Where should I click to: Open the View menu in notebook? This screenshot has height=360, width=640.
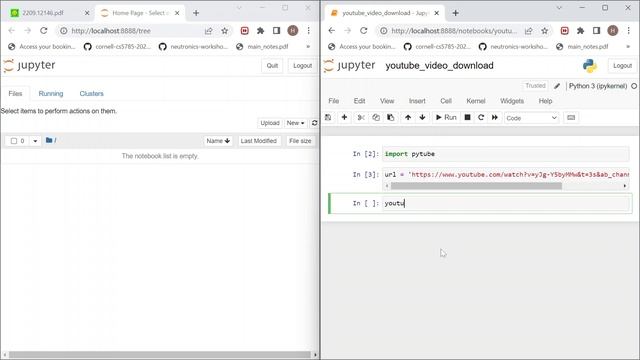pos(387,101)
